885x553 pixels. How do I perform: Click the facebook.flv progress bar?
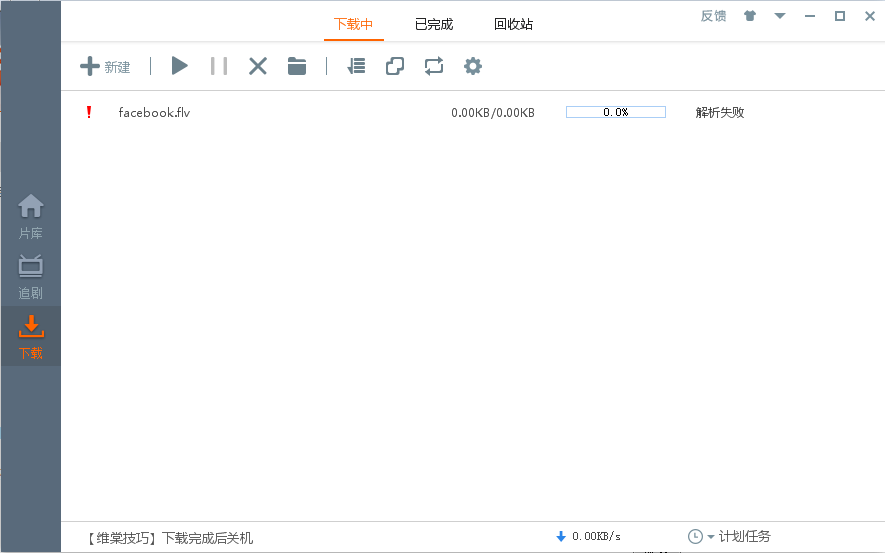tap(615, 112)
